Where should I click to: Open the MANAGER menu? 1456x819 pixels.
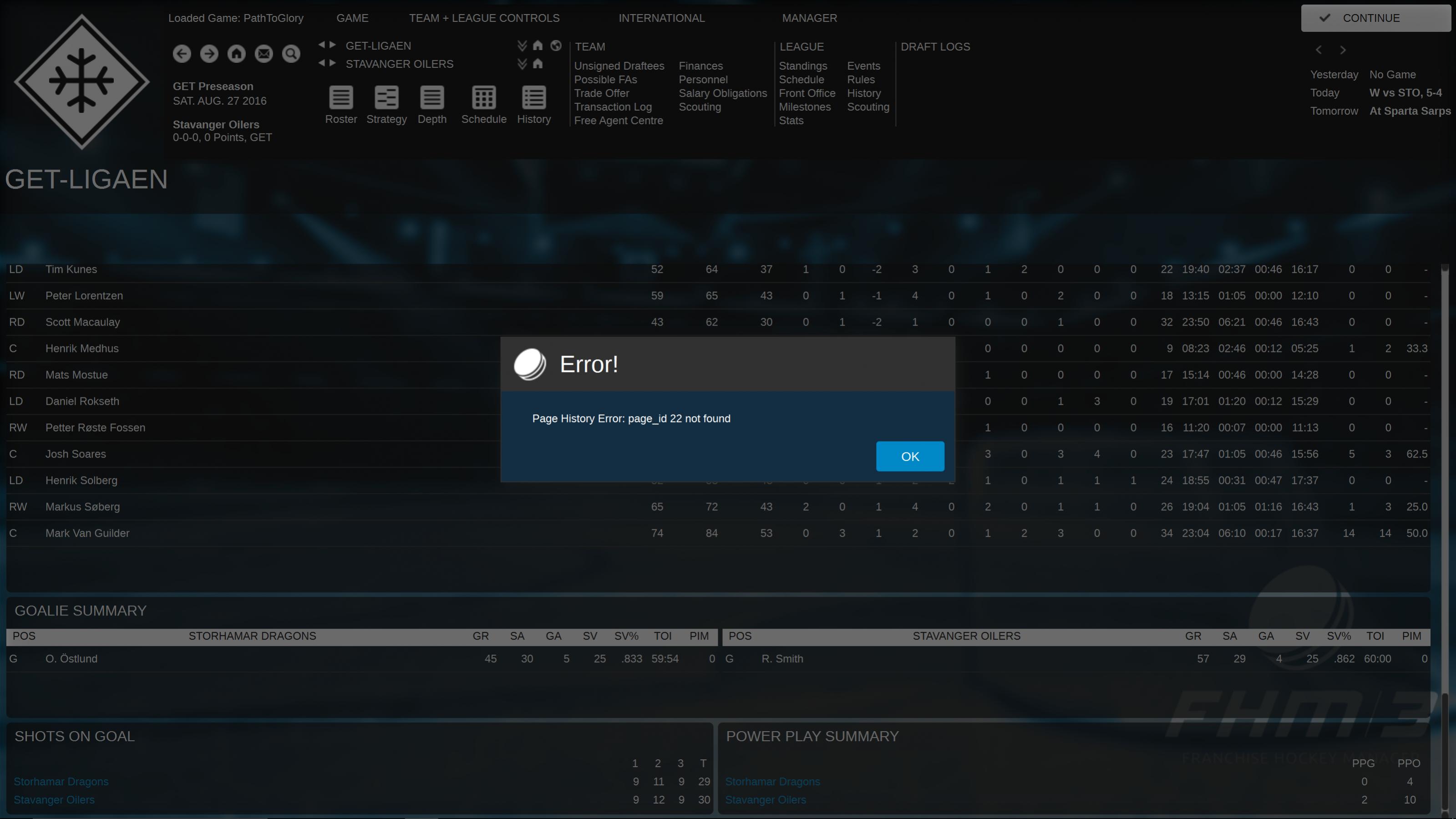(x=809, y=18)
